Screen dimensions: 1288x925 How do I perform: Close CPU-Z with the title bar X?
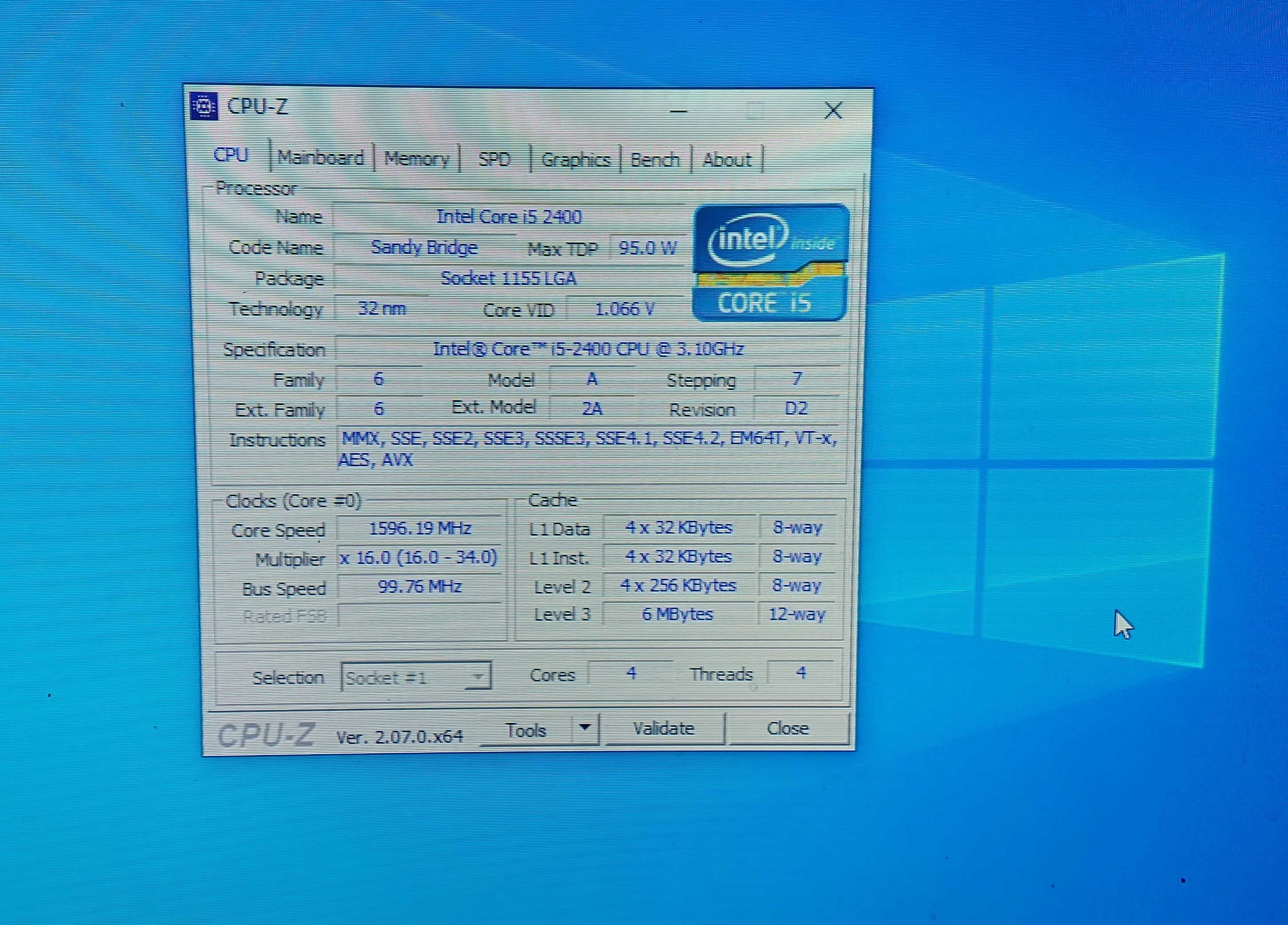pos(833,110)
